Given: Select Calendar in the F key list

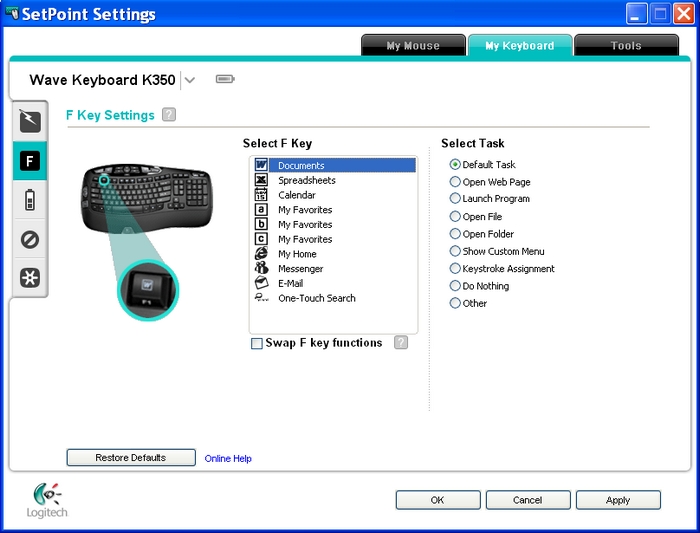Looking at the screenshot, I should (x=335, y=195).
